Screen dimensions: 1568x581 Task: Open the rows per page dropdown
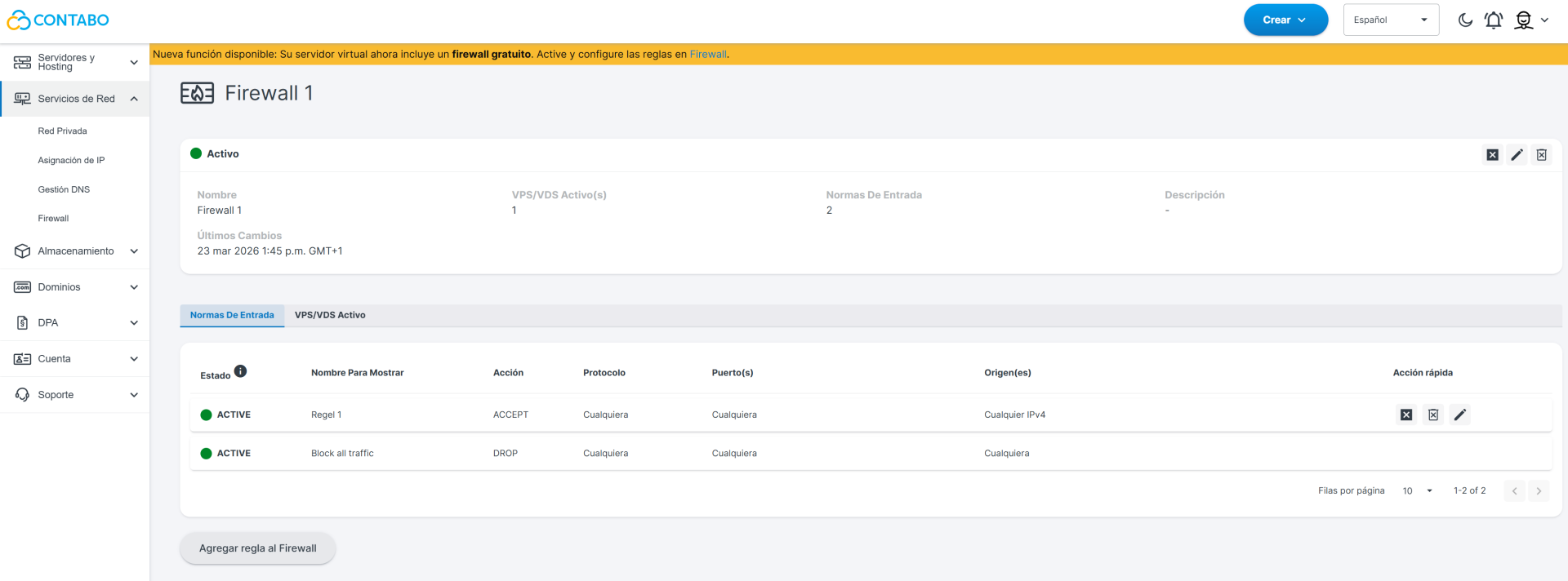(x=1418, y=490)
